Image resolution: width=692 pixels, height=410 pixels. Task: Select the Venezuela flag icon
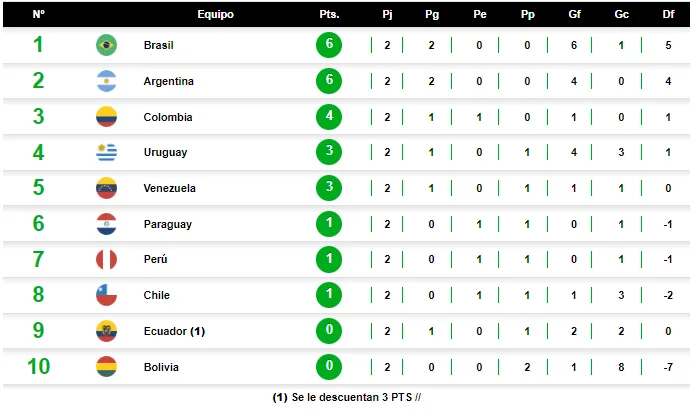[x=106, y=188]
